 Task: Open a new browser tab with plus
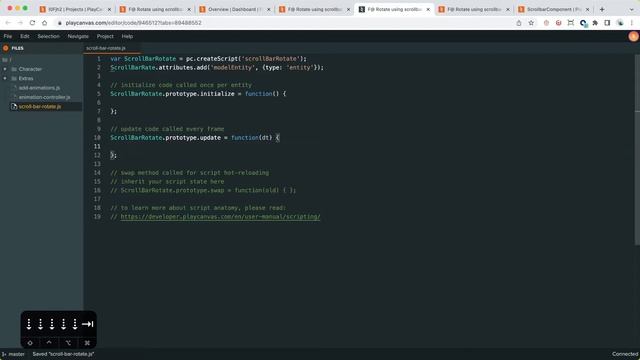(x=602, y=9)
